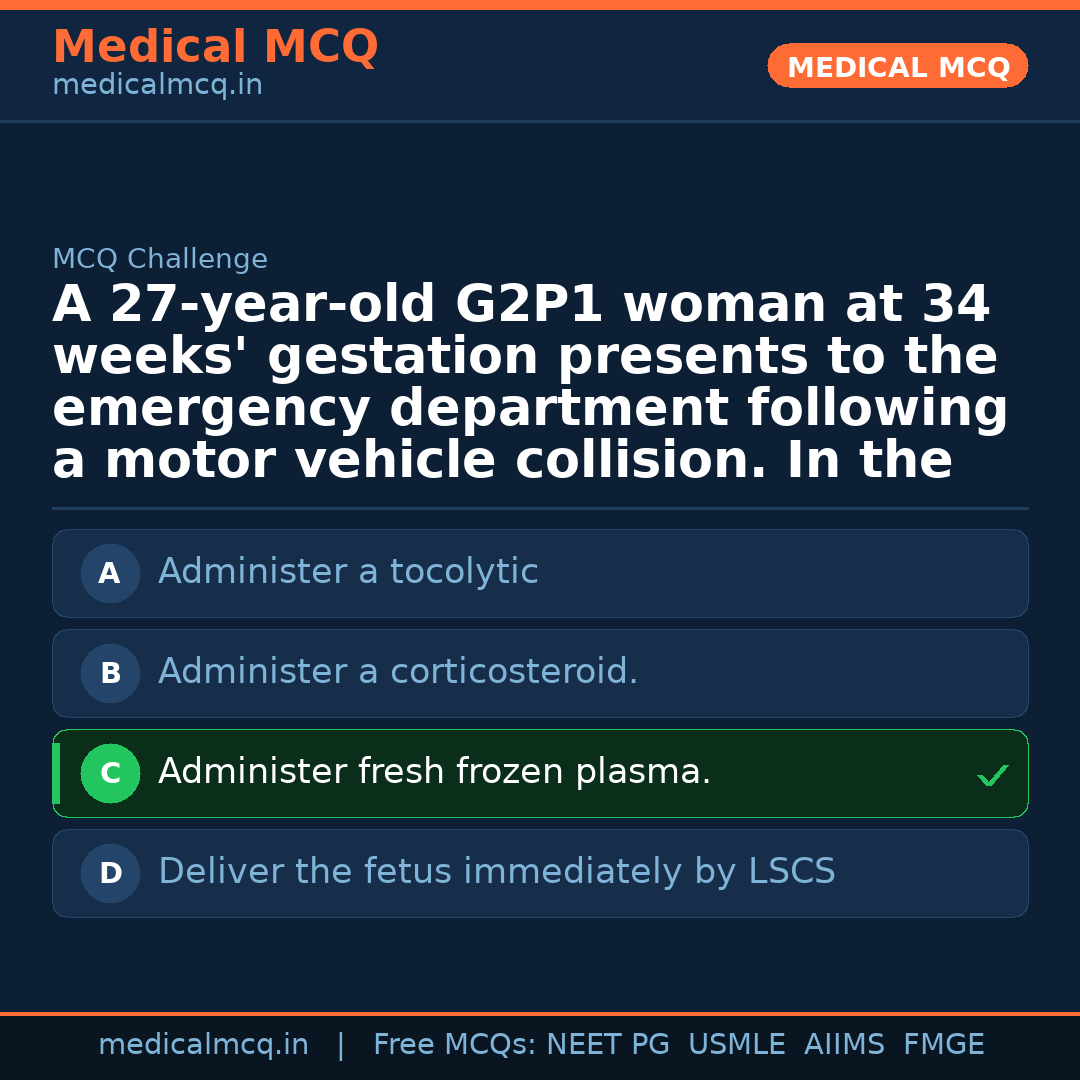Click the green checkmark icon
Screen dimensions: 1080x1080
click(x=992, y=775)
